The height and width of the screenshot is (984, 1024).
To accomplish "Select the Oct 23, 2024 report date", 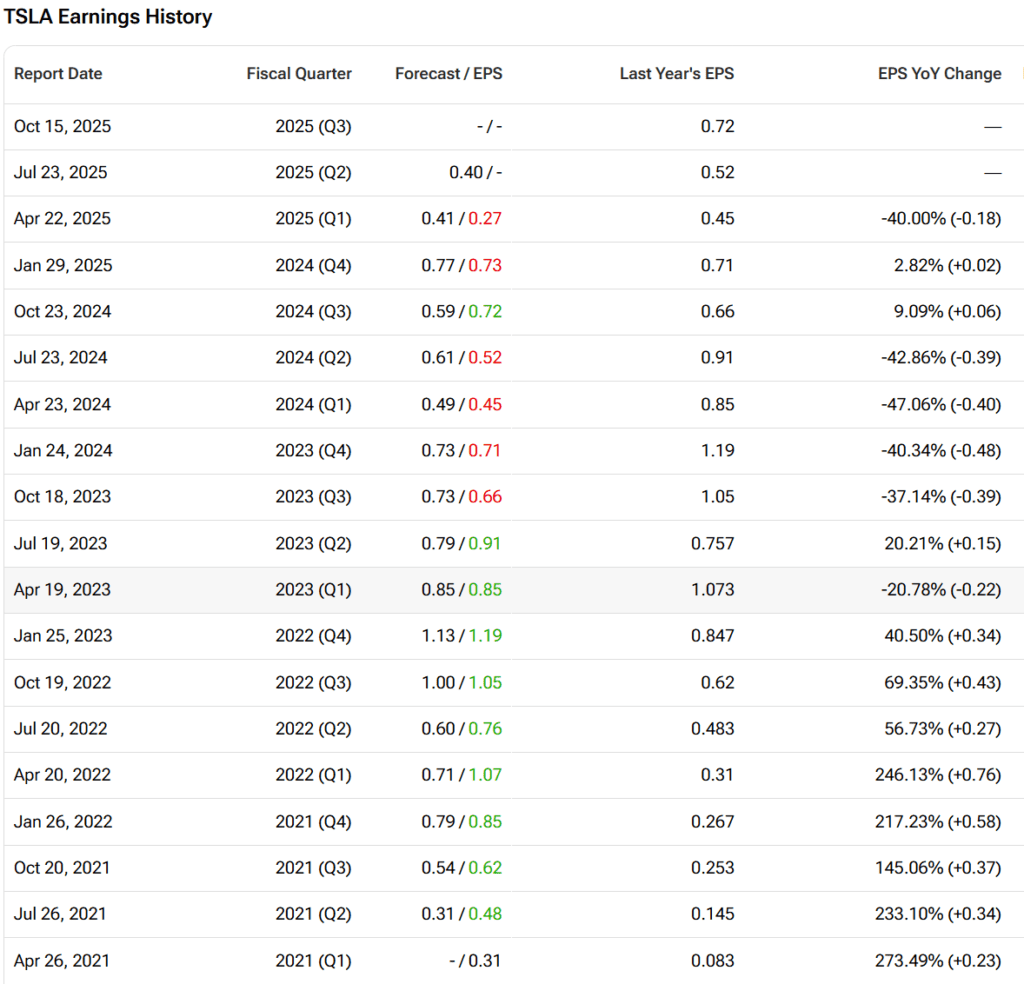I will pyautogui.click(x=63, y=311).
